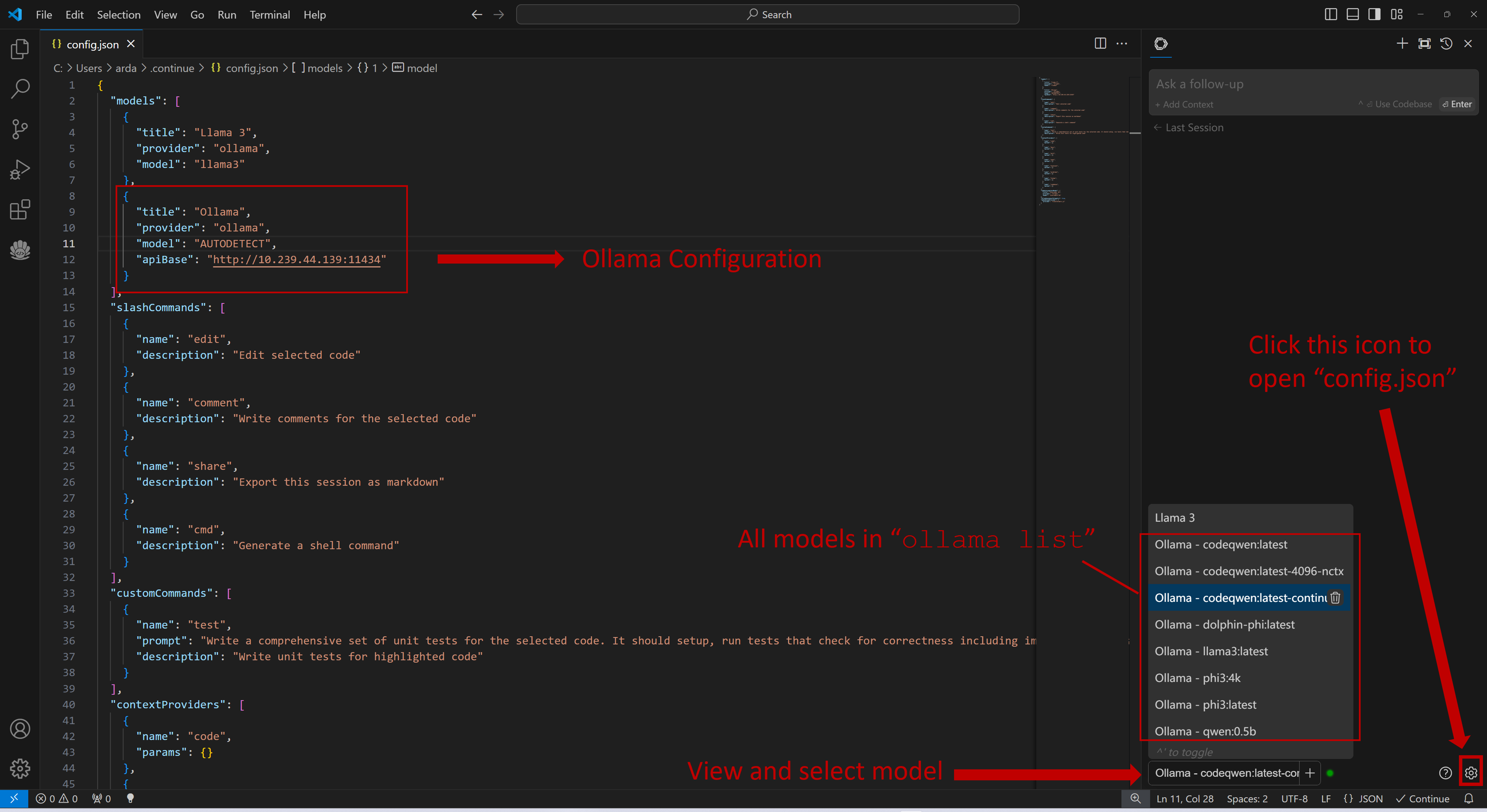Open the Extensions view
The height and width of the screenshot is (812, 1487).
pyautogui.click(x=20, y=210)
